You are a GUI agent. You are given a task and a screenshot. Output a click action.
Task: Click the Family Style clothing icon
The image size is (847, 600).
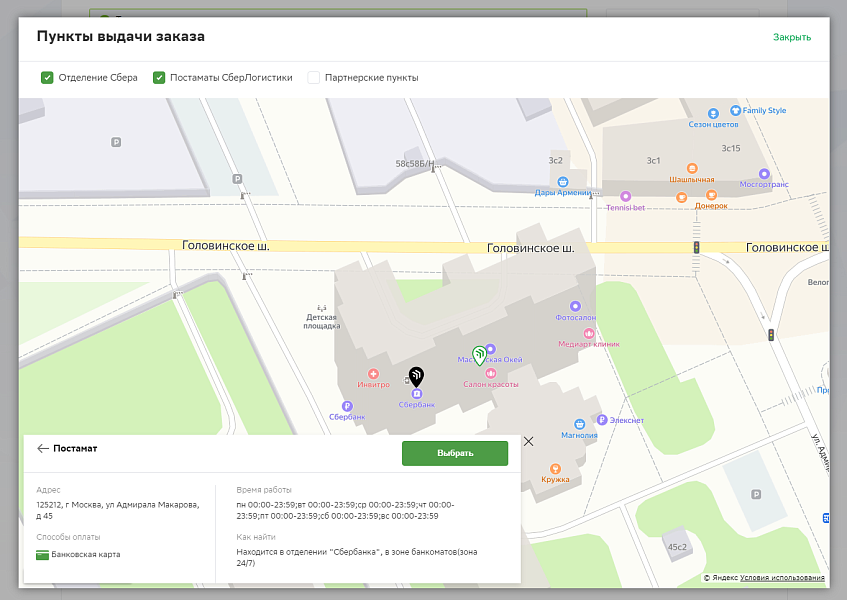[x=735, y=111]
